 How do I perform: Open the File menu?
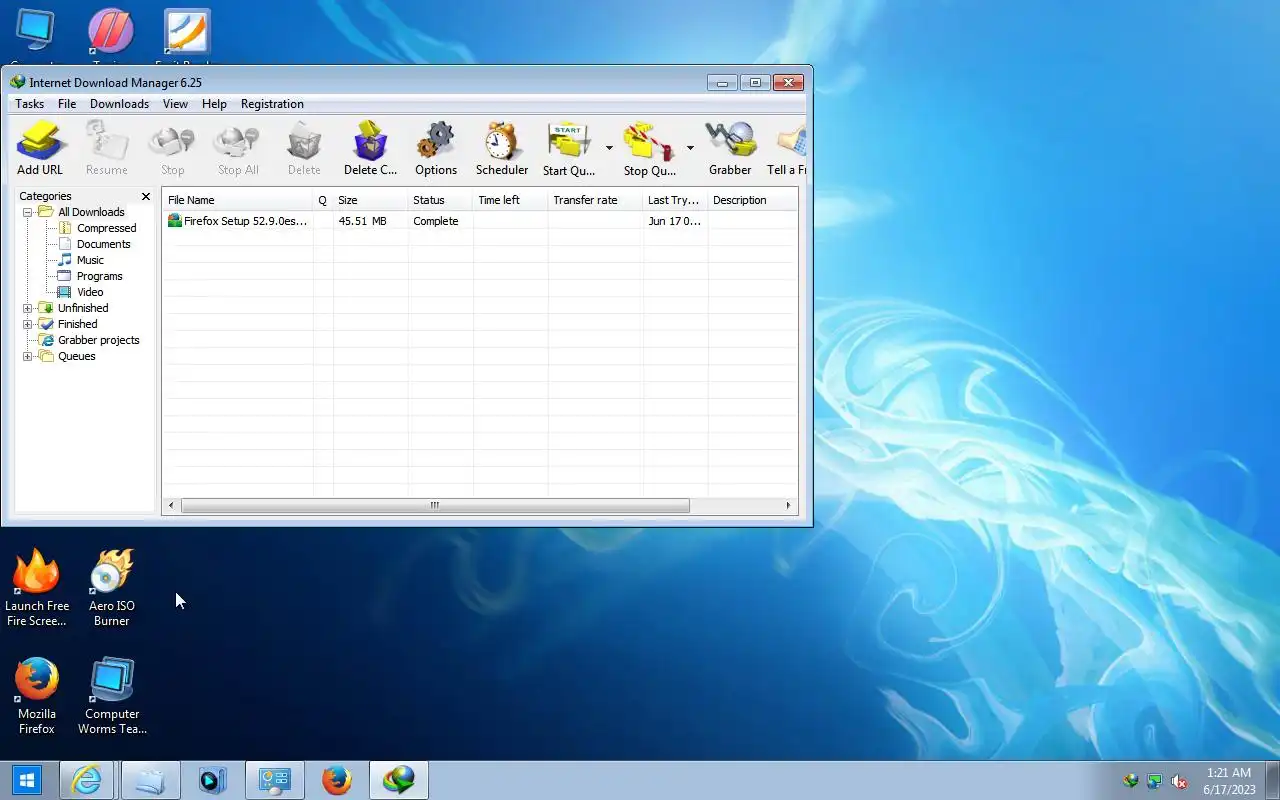pyautogui.click(x=67, y=104)
